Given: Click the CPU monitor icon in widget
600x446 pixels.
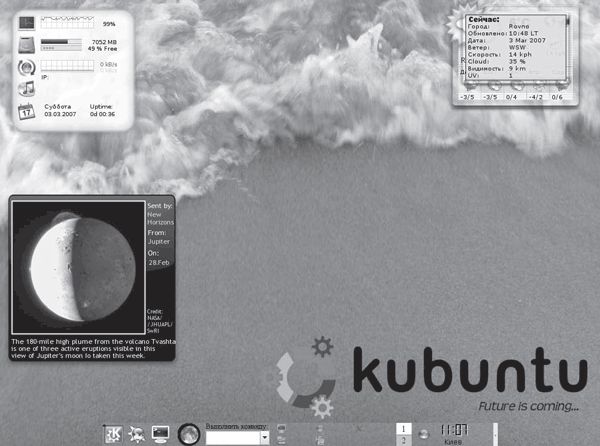Looking at the screenshot, I should [x=27, y=22].
